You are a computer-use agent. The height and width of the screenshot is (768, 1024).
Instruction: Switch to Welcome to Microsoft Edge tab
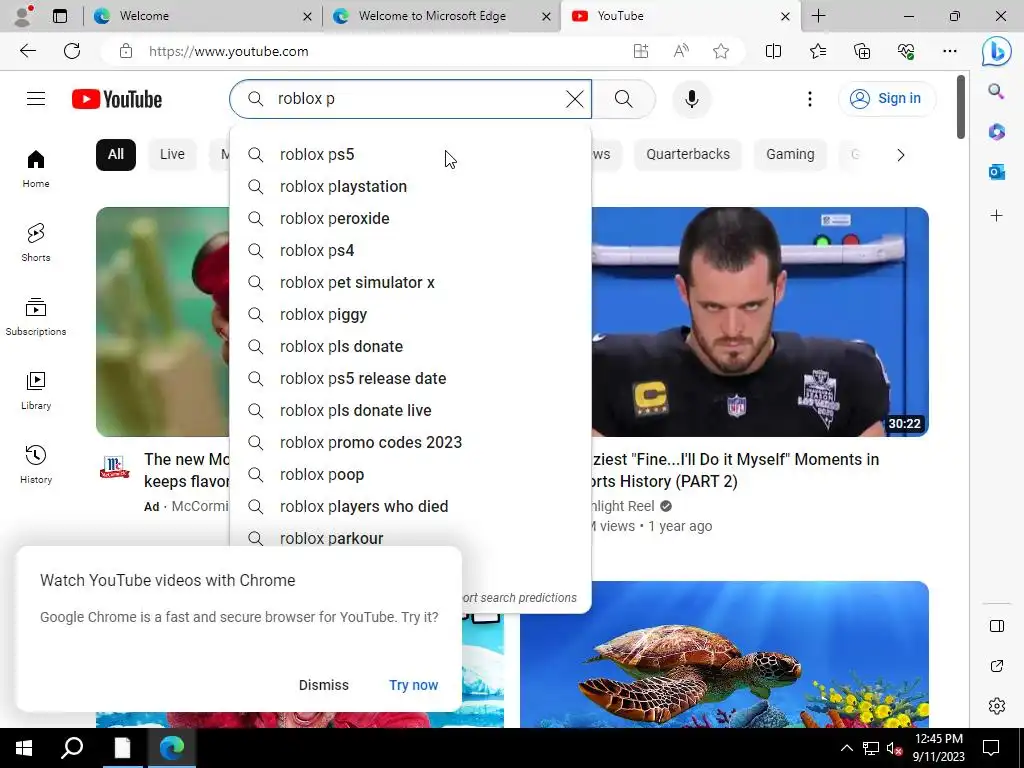click(442, 16)
